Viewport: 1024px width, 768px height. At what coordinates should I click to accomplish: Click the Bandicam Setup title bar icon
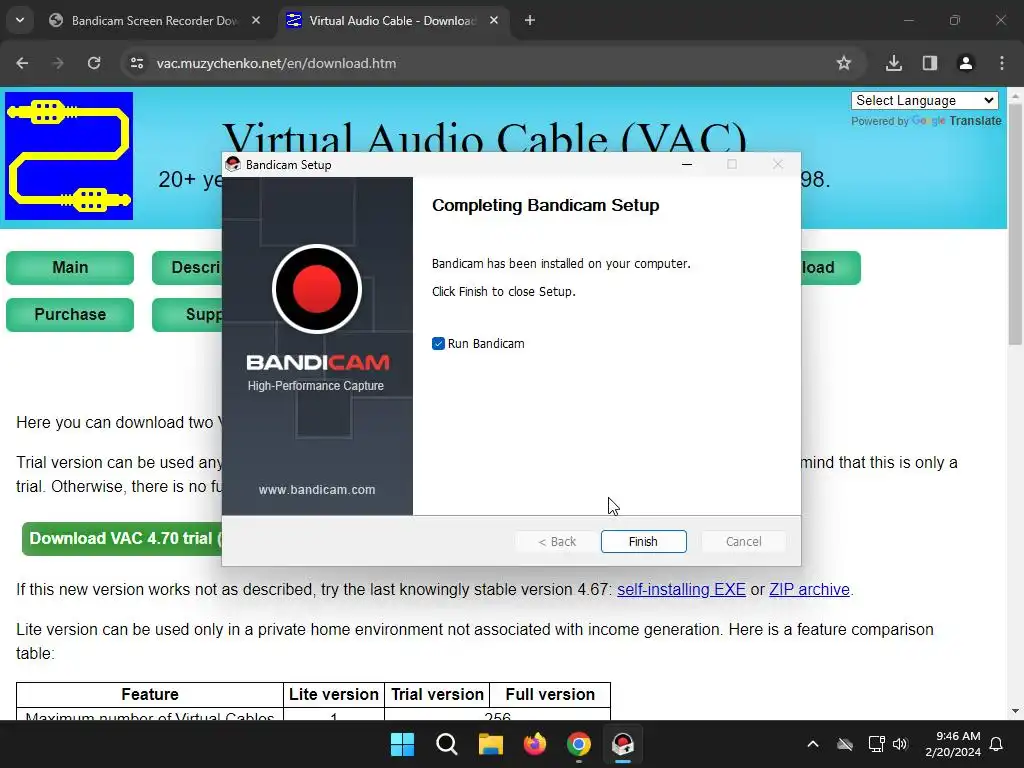[x=233, y=165]
